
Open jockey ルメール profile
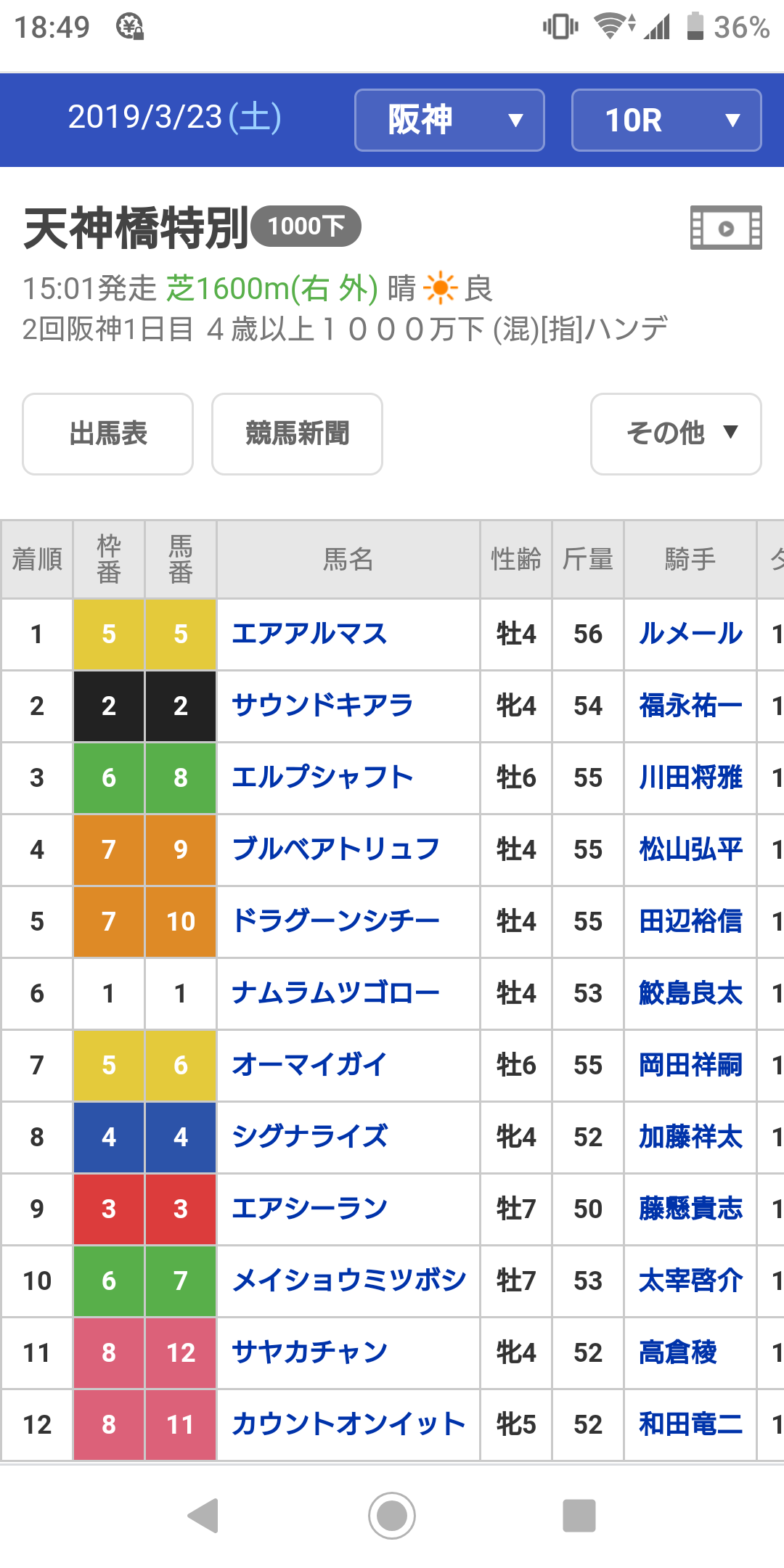point(690,634)
